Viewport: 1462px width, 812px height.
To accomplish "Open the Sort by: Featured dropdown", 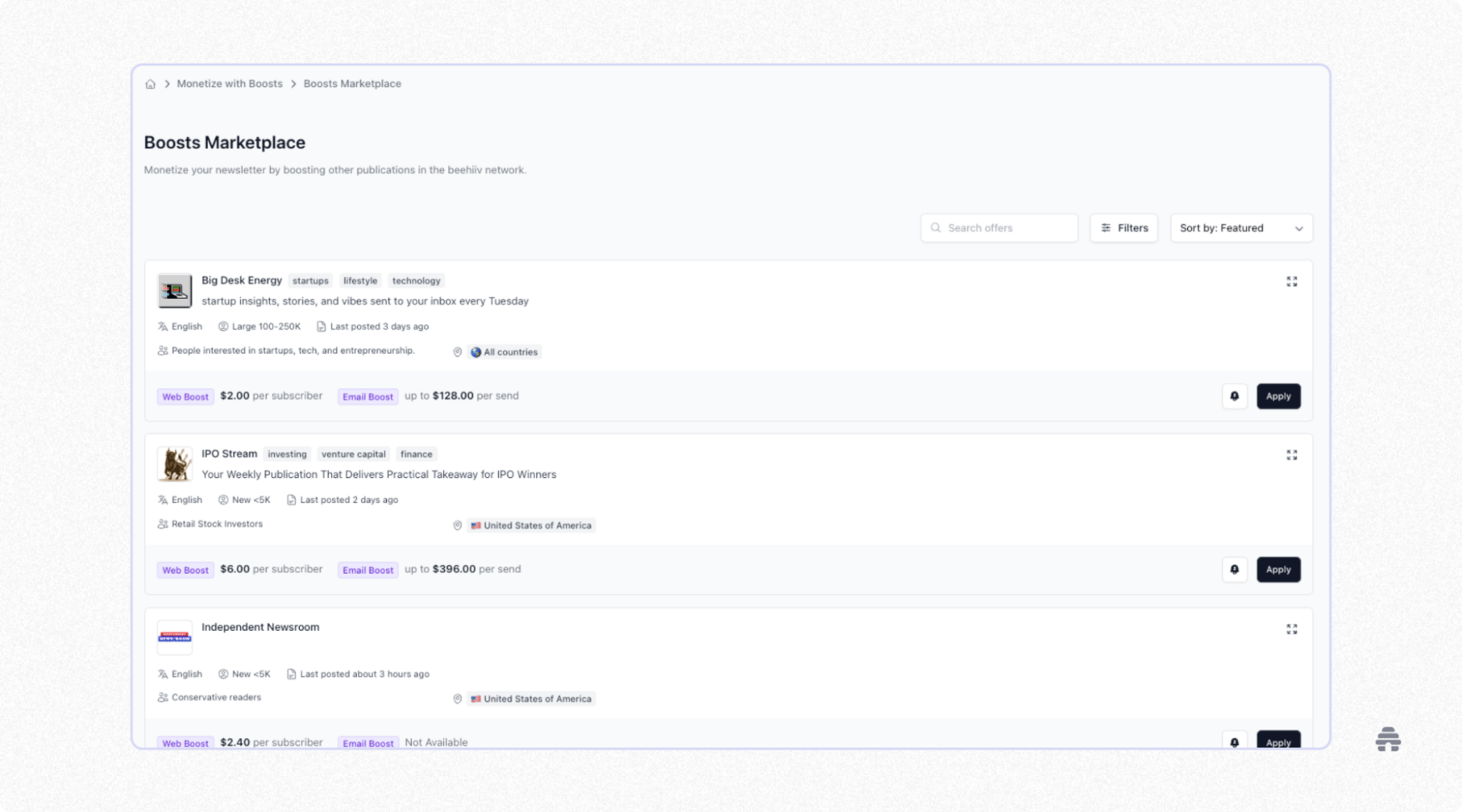I will [x=1240, y=228].
